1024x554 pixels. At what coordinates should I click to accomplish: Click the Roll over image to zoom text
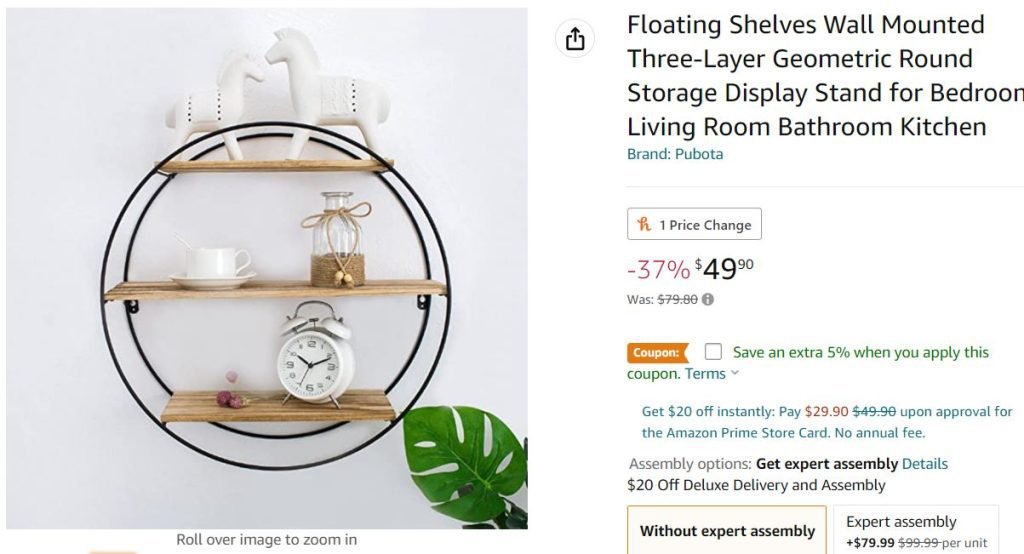[266, 540]
